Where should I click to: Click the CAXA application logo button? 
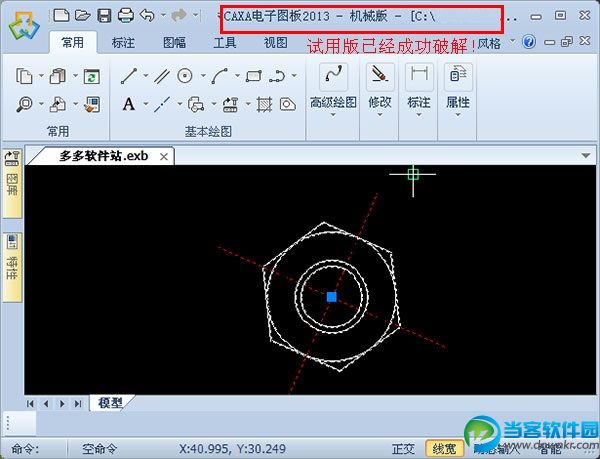tap(24, 26)
